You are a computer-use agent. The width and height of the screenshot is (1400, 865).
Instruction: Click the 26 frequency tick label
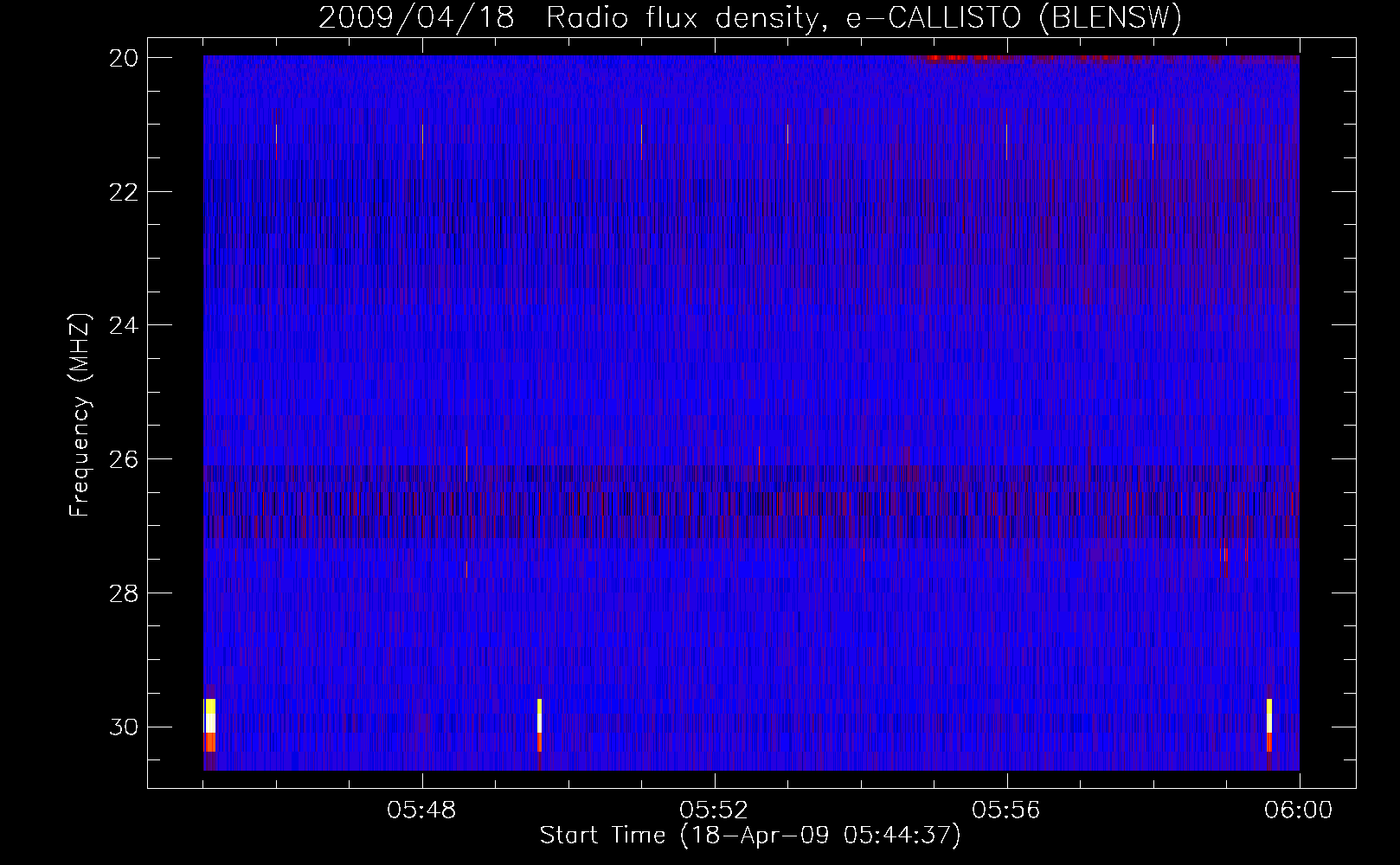point(124,459)
